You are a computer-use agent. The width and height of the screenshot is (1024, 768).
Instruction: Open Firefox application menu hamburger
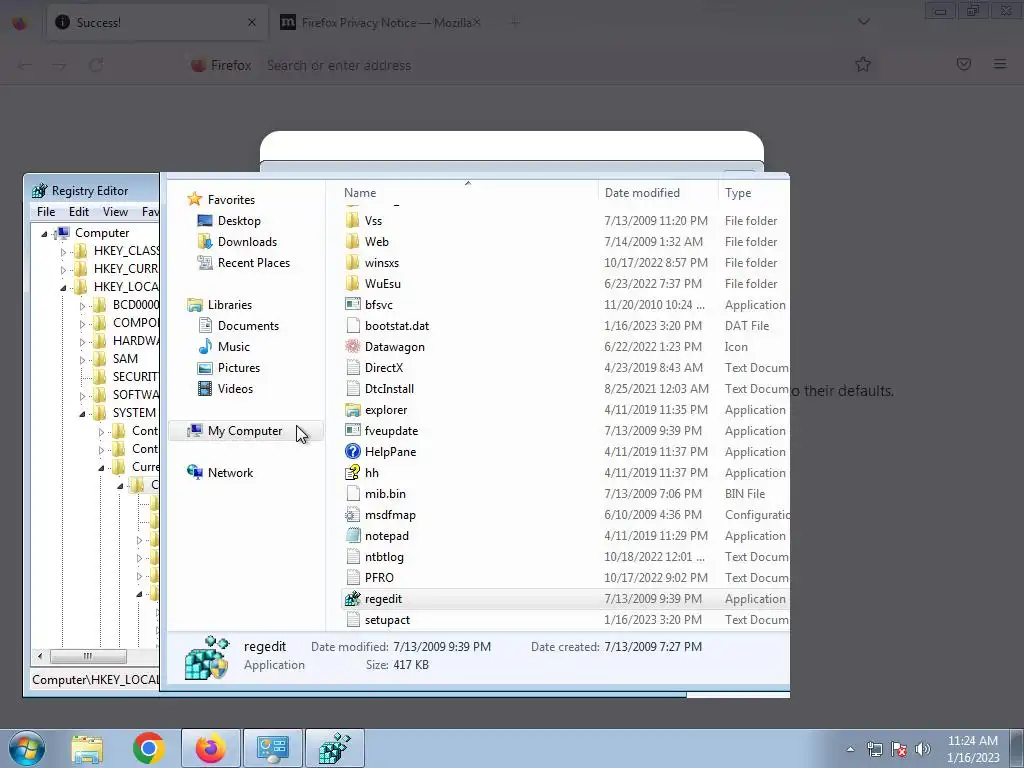1000,64
